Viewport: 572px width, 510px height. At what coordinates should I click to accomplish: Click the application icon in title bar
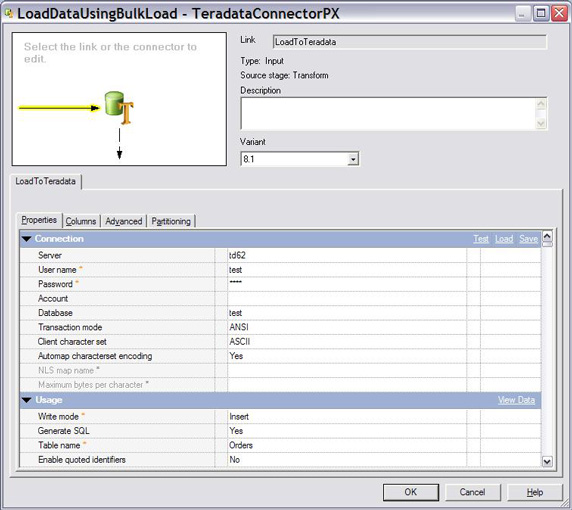tap(8, 13)
